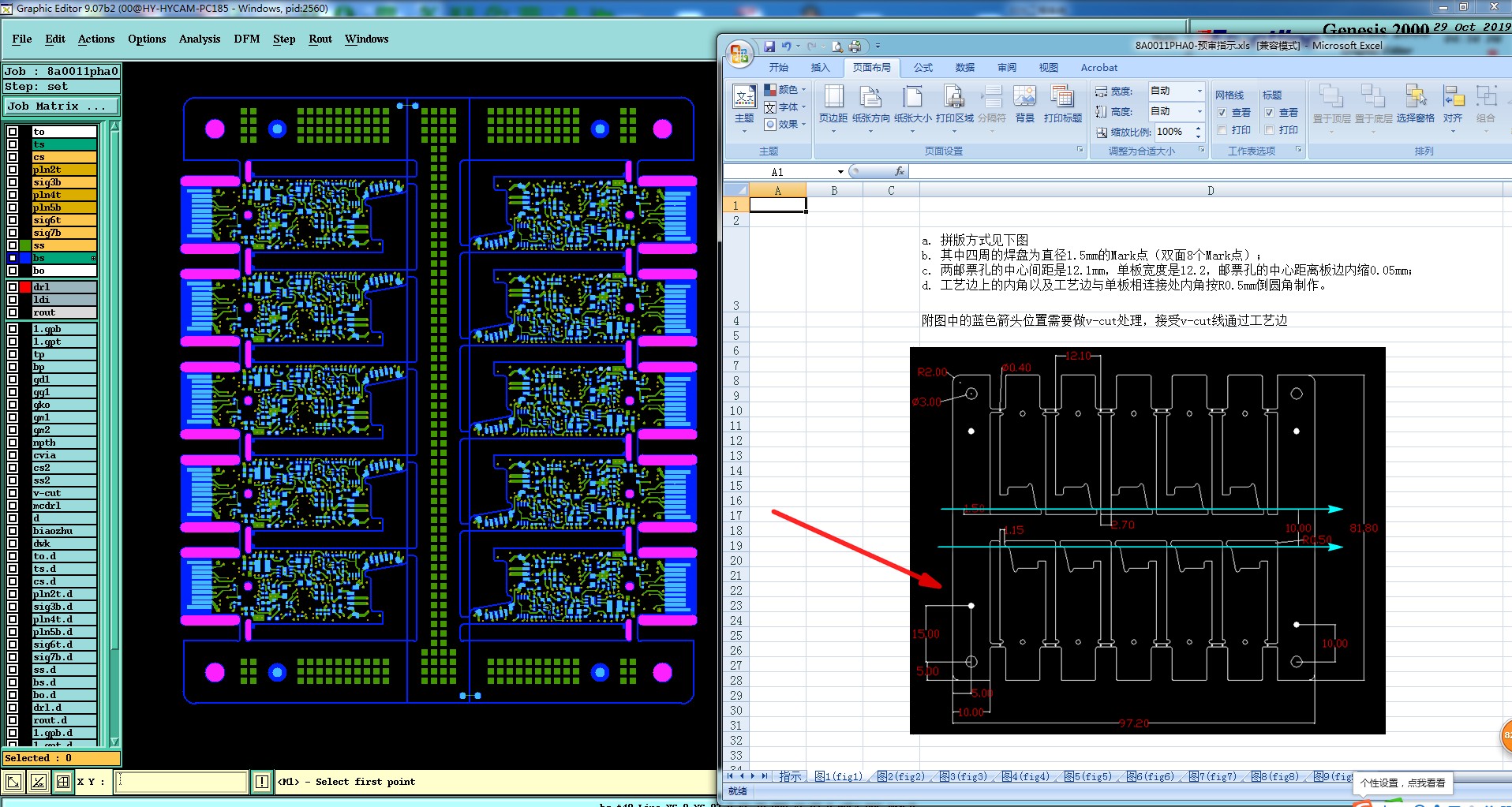Go to first sheet tab using navigation arrow
1512x807 pixels.
tap(730, 776)
